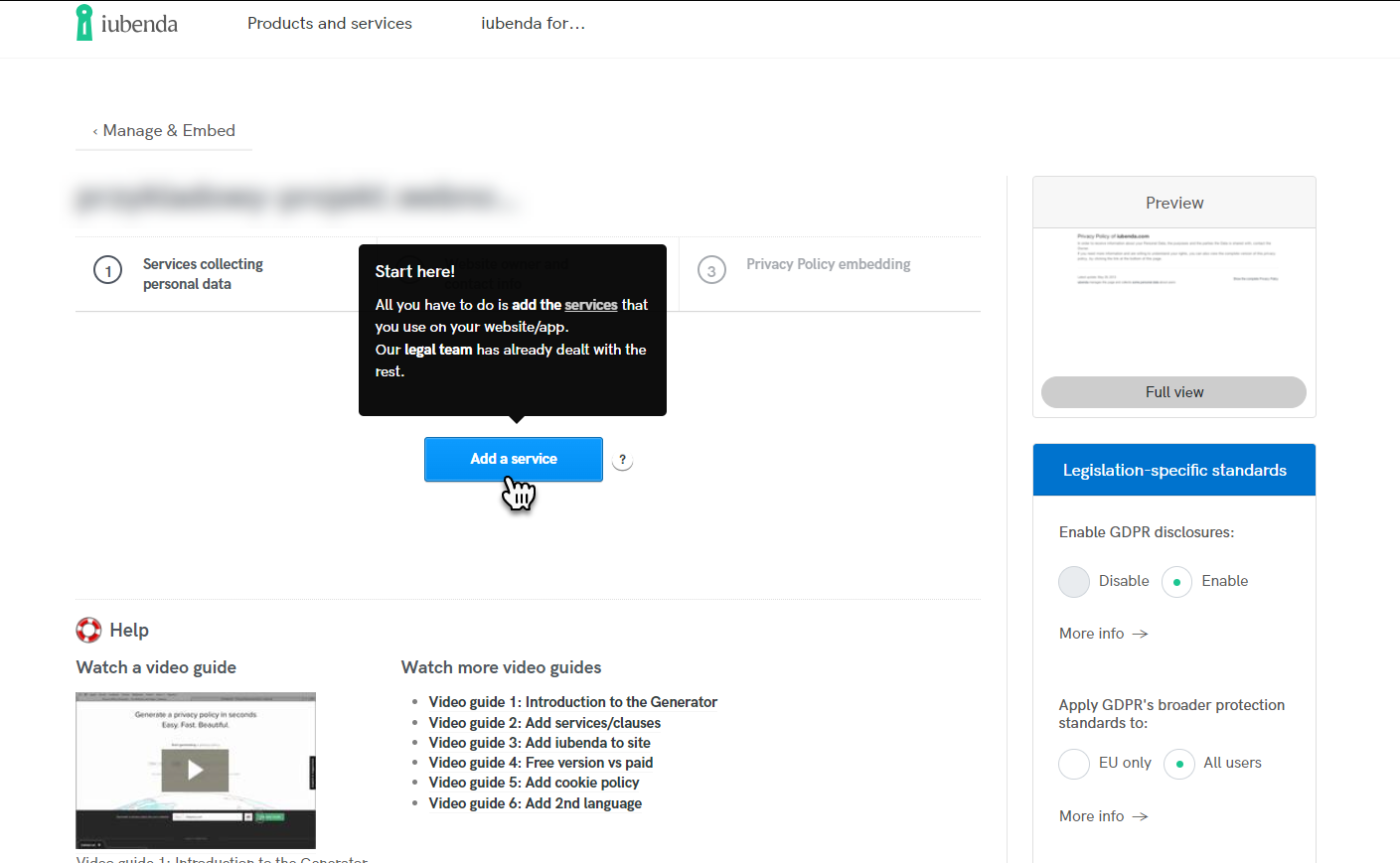Click the Preview panel header
This screenshot has width=1400, height=863.
click(x=1174, y=203)
